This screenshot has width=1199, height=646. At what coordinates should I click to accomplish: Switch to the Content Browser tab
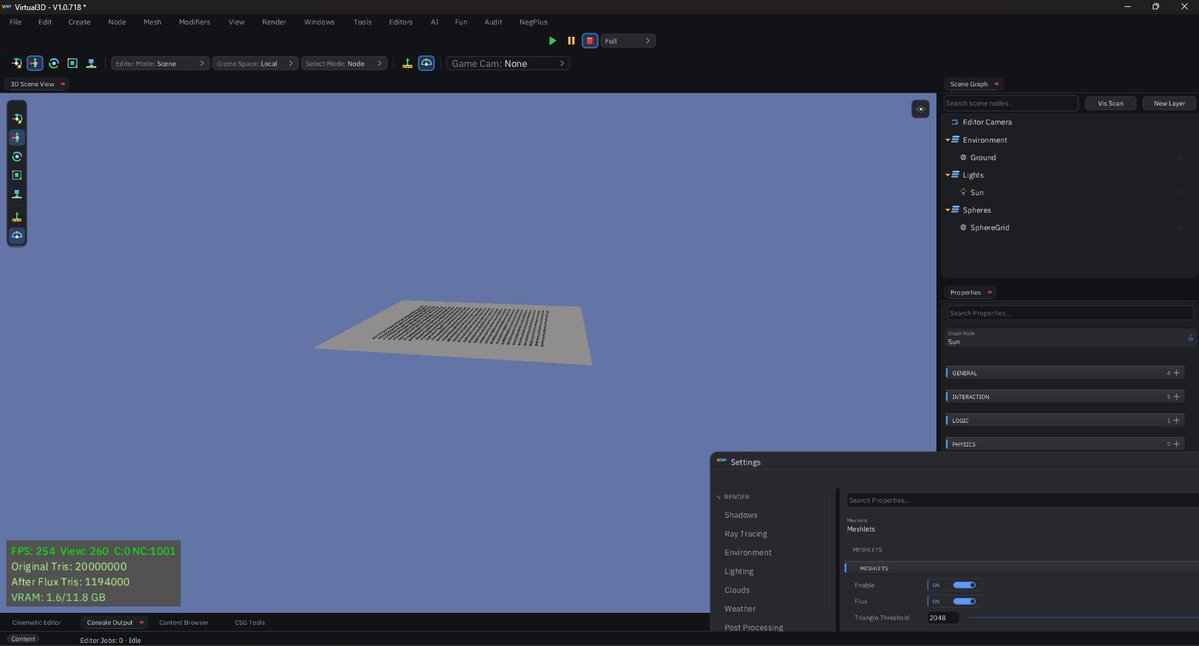[x=184, y=622]
